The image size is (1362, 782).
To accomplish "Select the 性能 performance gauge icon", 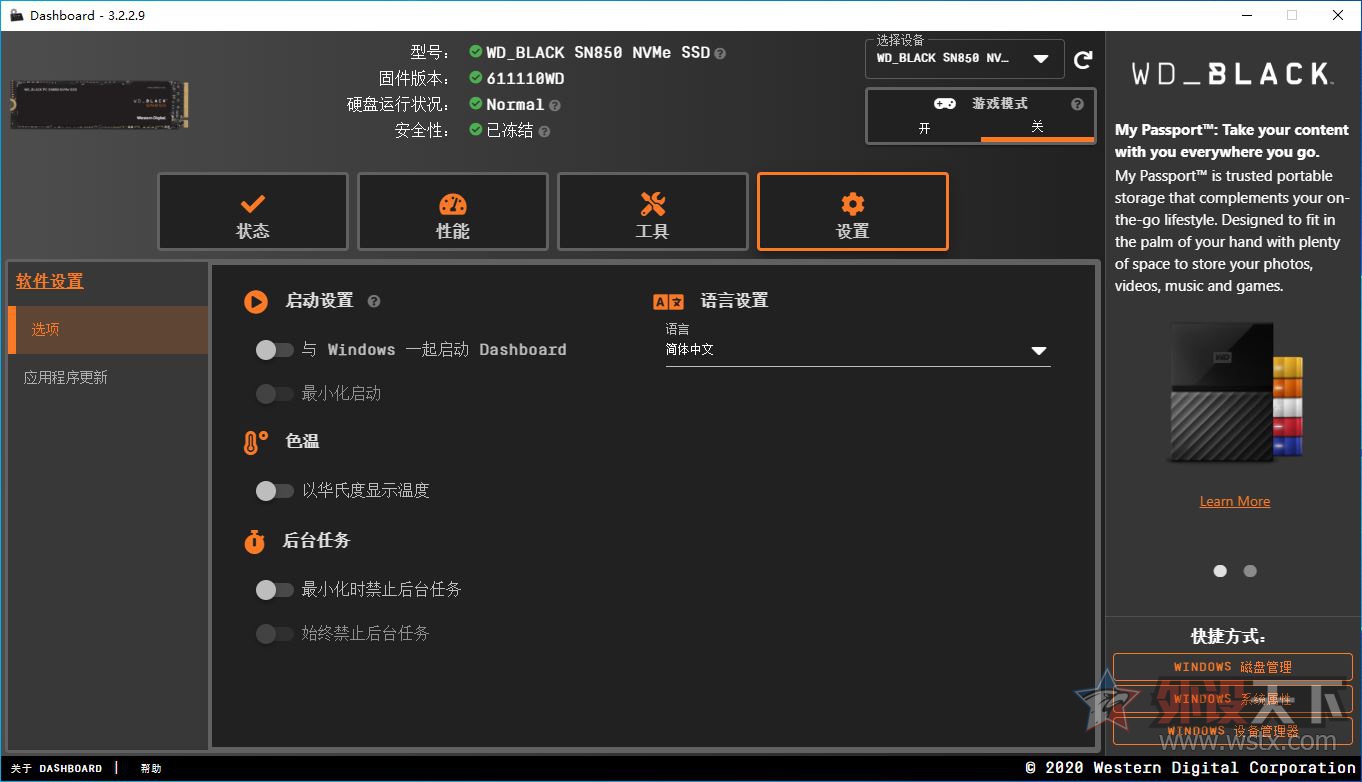I will pos(452,203).
